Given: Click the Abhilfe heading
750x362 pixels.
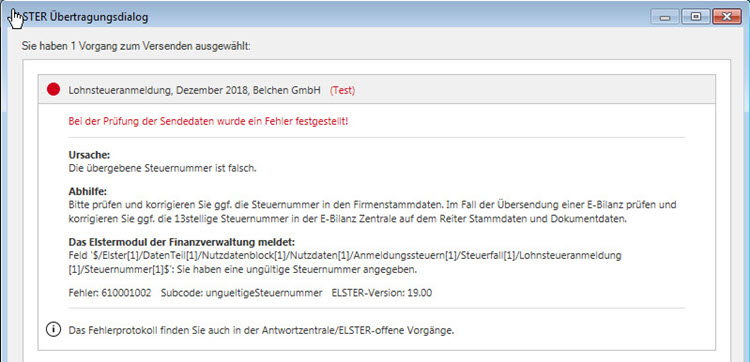Looking at the screenshot, I should tap(88, 192).
